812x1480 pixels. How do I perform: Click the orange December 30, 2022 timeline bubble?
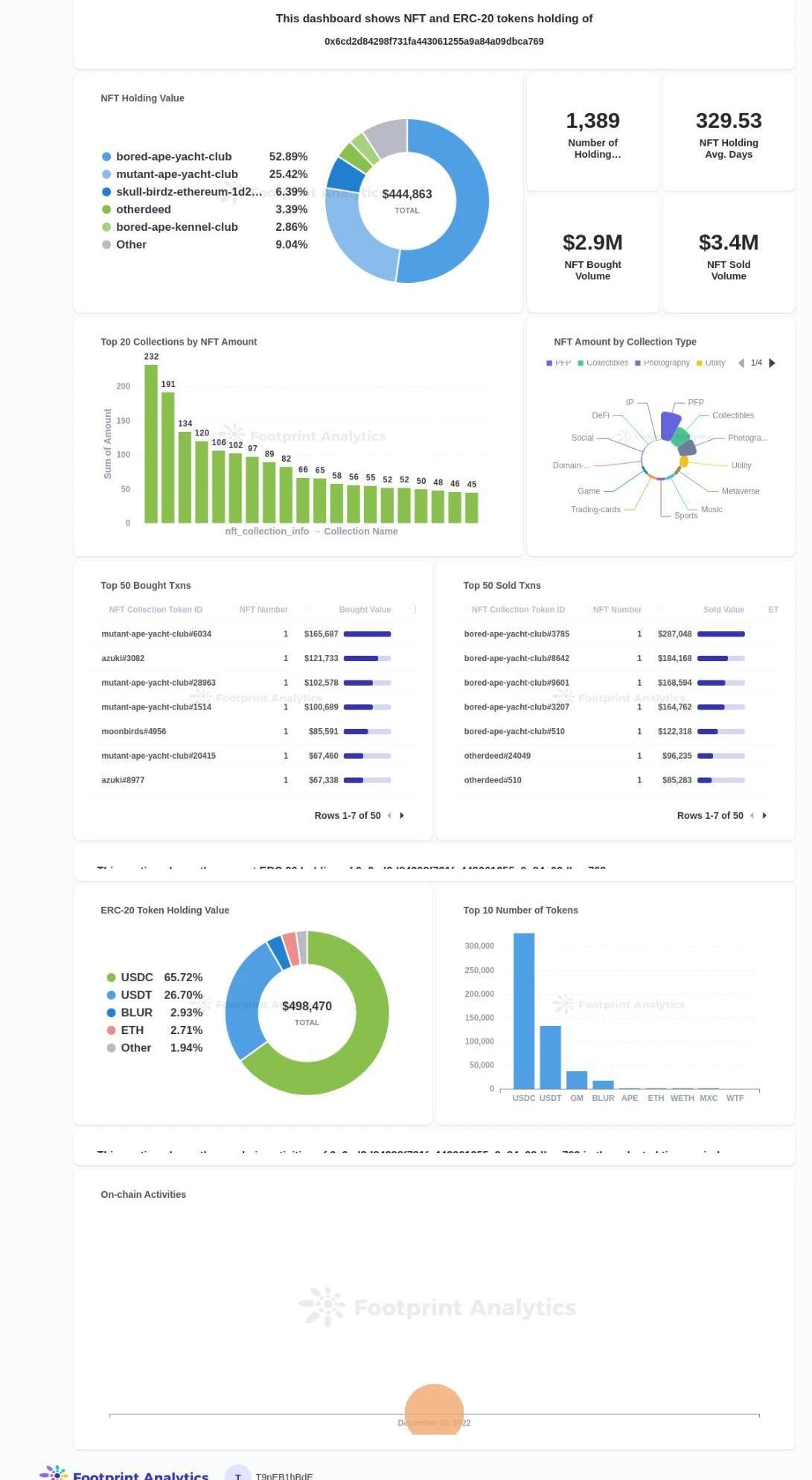434,1409
